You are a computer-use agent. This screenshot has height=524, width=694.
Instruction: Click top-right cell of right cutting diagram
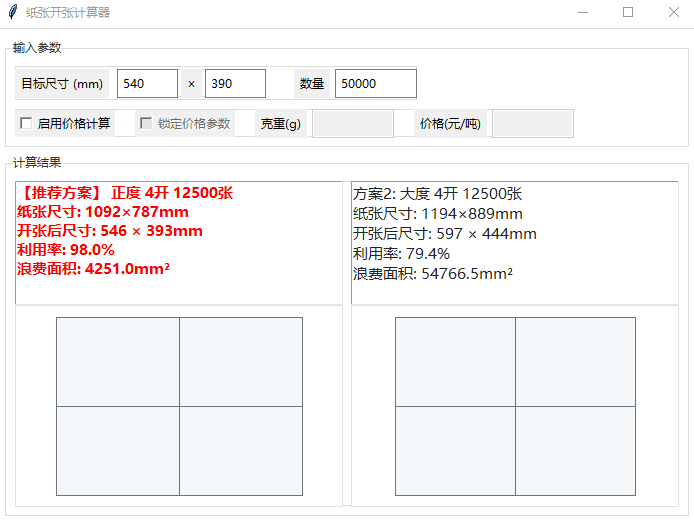click(x=575, y=362)
